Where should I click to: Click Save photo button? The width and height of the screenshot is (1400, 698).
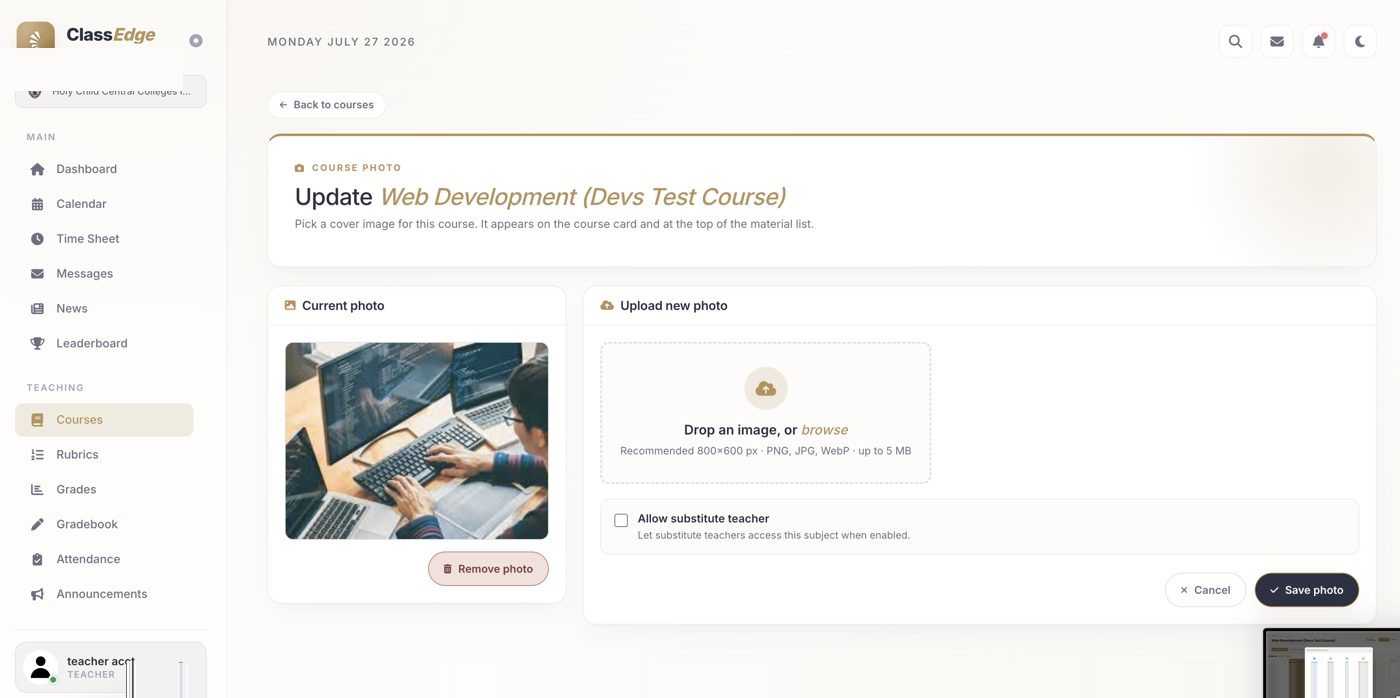pos(1307,590)
